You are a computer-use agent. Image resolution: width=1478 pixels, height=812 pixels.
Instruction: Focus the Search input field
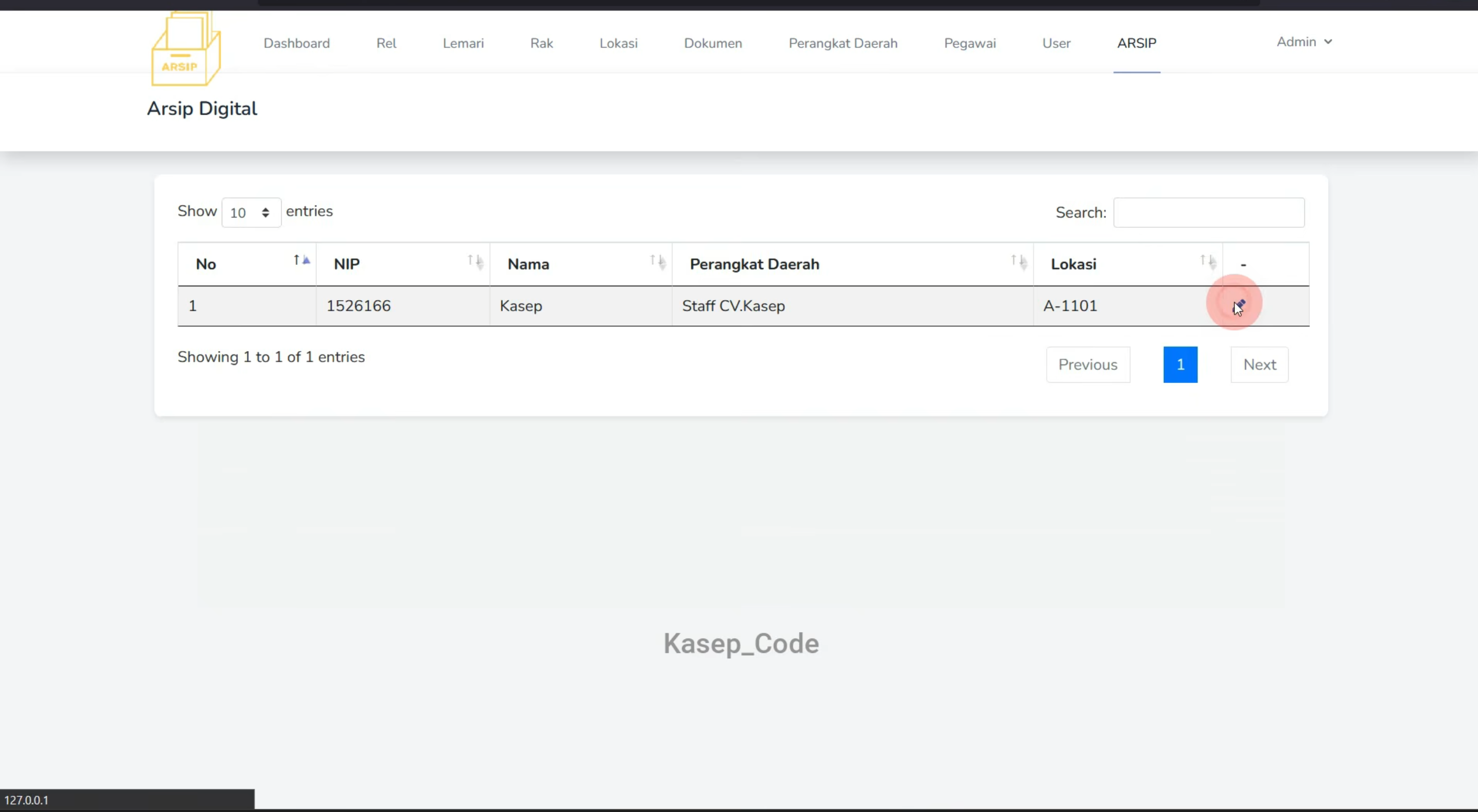1209,212
